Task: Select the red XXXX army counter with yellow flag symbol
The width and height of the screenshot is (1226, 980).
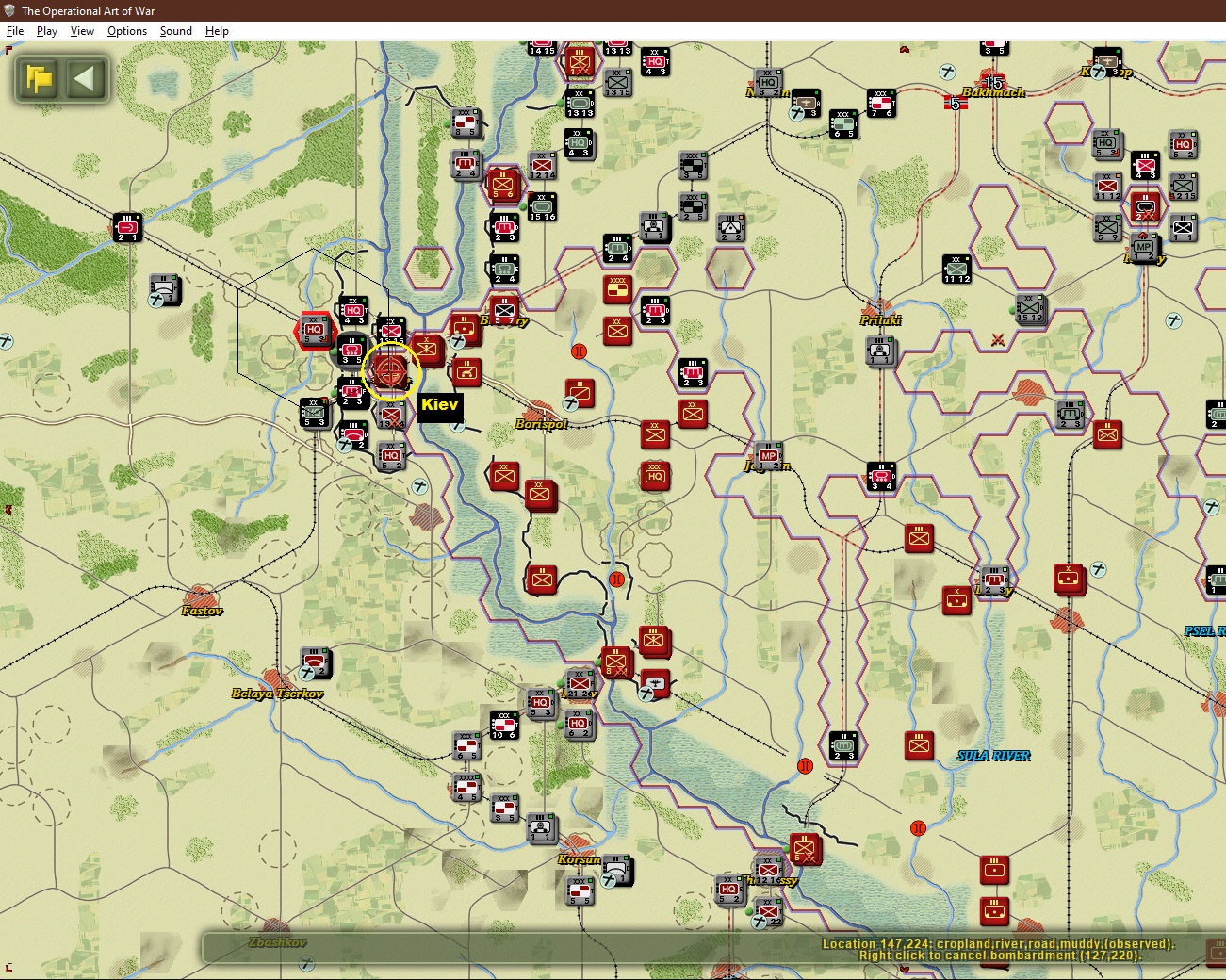Action: [617, 289]
